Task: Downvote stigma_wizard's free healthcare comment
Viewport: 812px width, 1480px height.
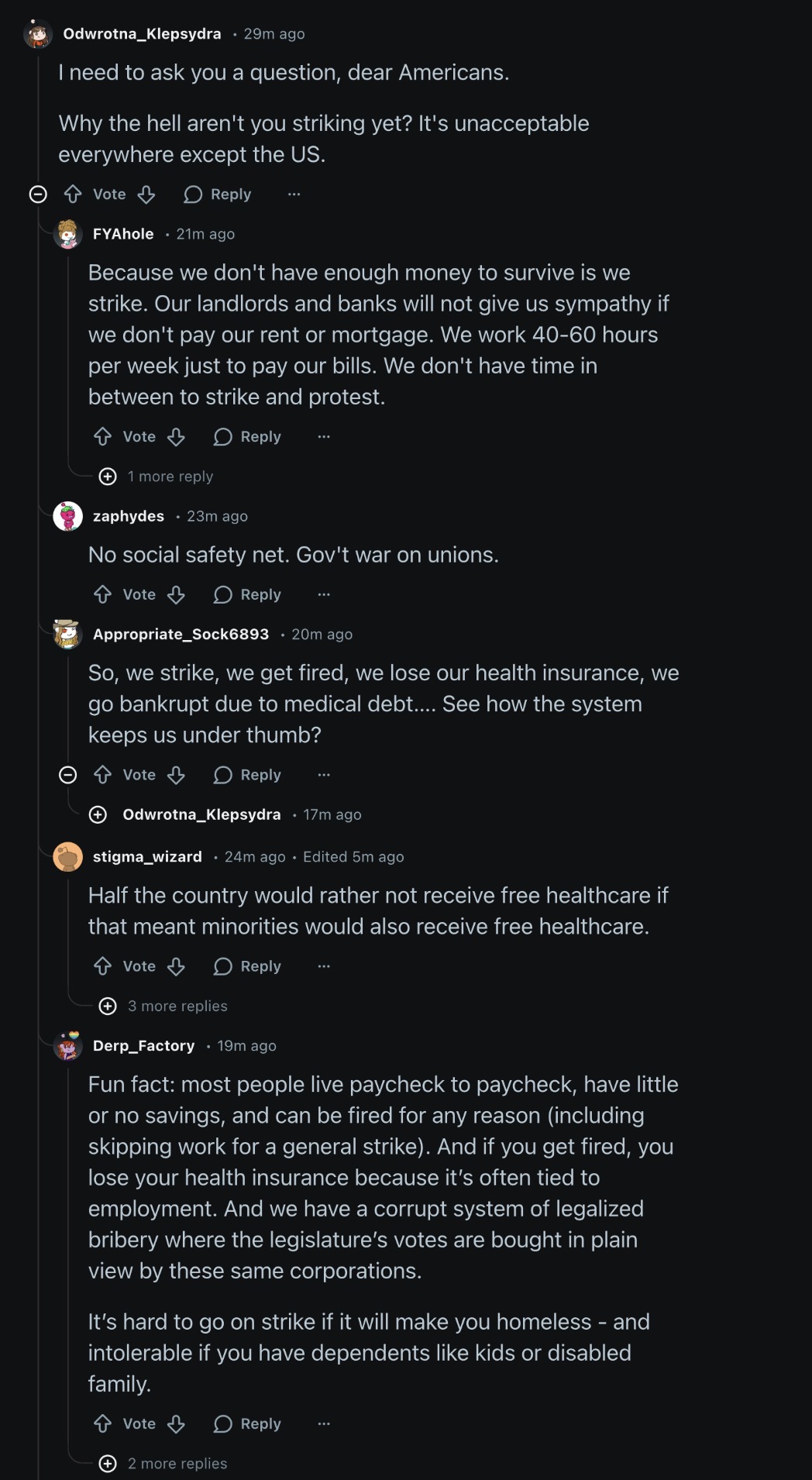Action: 177,966
